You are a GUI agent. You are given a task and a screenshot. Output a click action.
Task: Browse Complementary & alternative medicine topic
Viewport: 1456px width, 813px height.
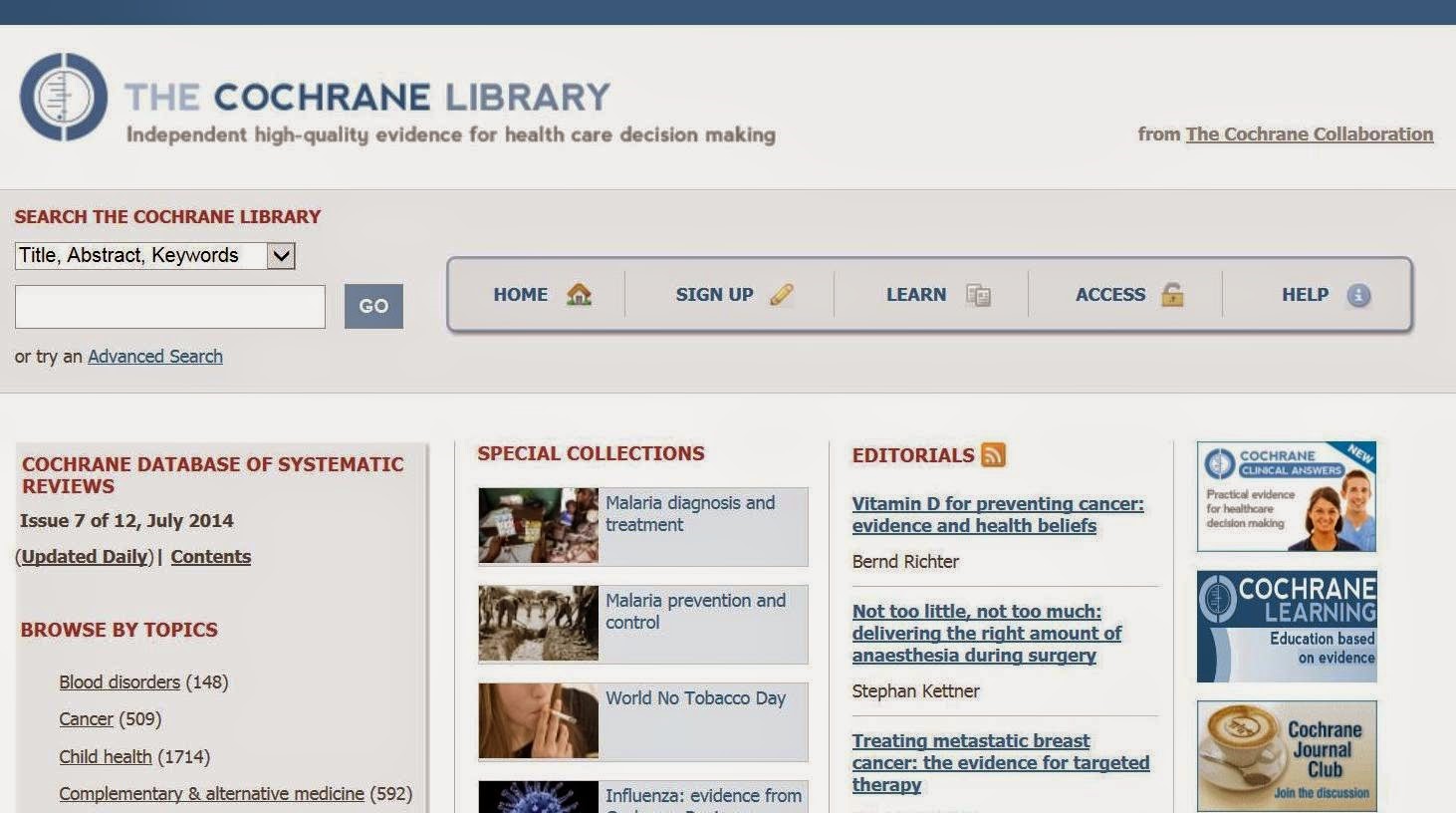(x=211, y=793)
